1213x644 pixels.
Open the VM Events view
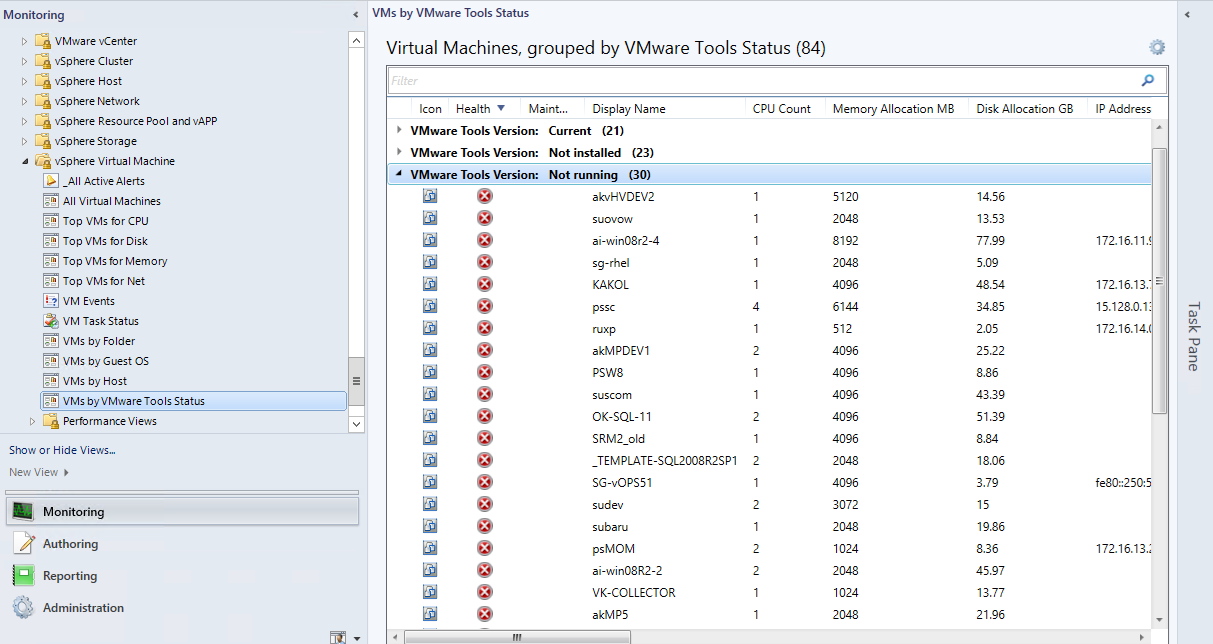[x=89, y=301]
